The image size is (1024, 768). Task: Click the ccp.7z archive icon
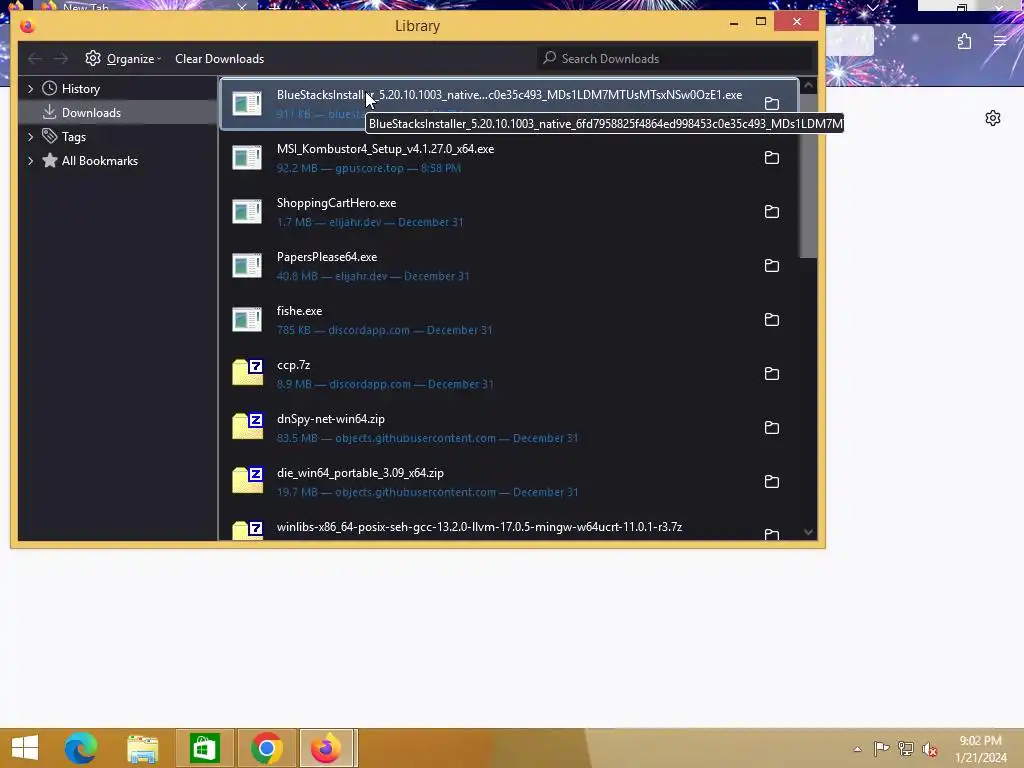247,372
